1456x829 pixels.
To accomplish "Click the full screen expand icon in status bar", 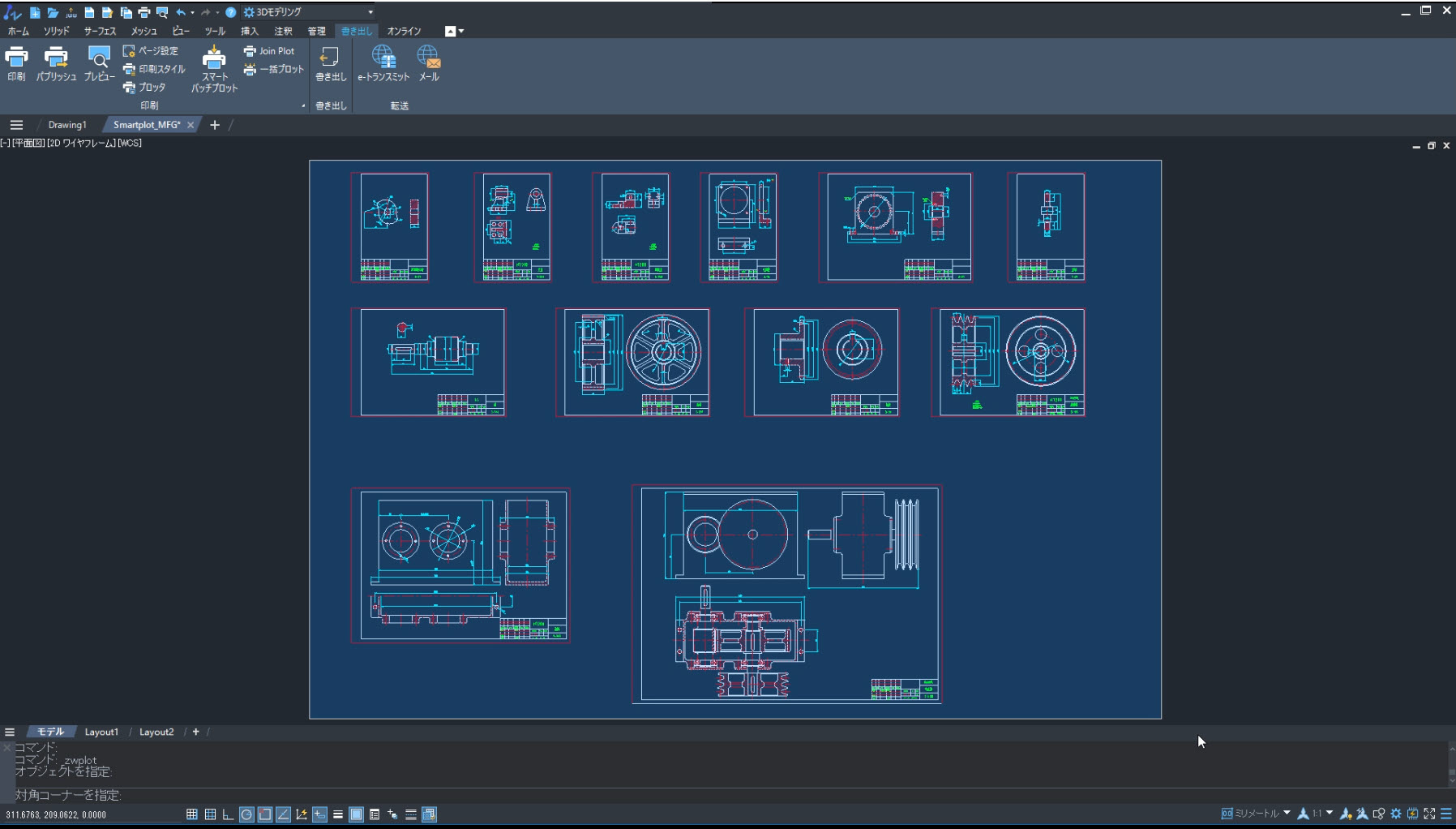I will (x=1429, y=814).
